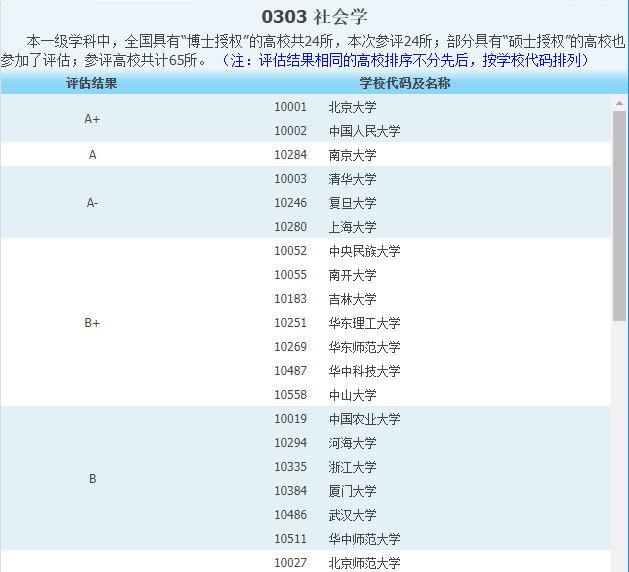This screenshot has width=629, height=572.
Task: Click 华东师范大学
Action: click(365, 347)
